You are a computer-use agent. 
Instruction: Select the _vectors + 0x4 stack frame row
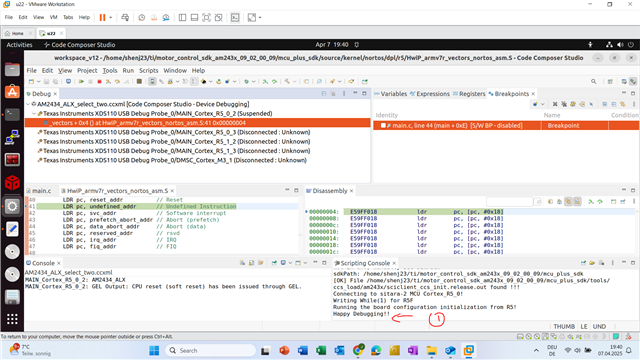(x=198, y=122)
